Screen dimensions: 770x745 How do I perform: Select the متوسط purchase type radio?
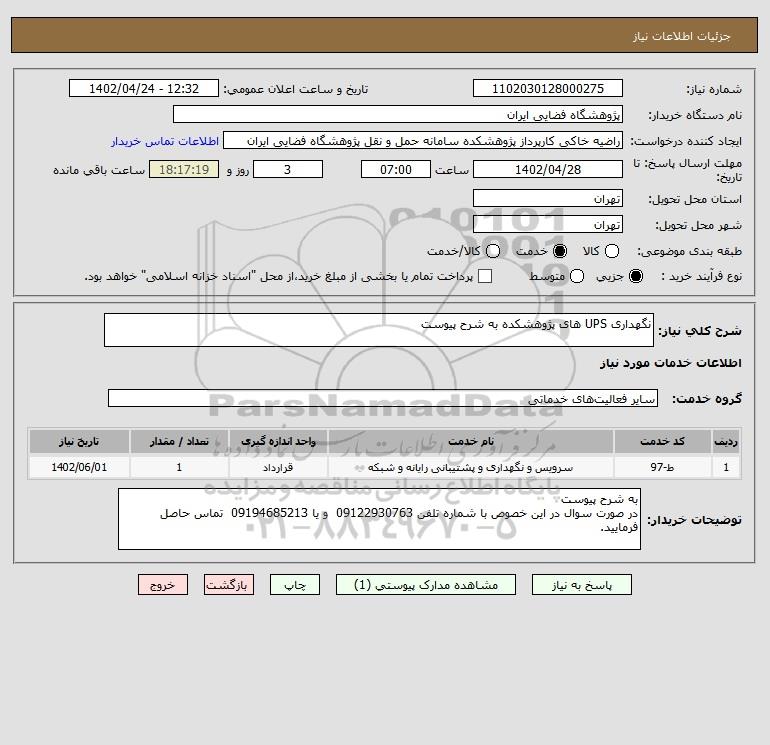tap(577, 276)
